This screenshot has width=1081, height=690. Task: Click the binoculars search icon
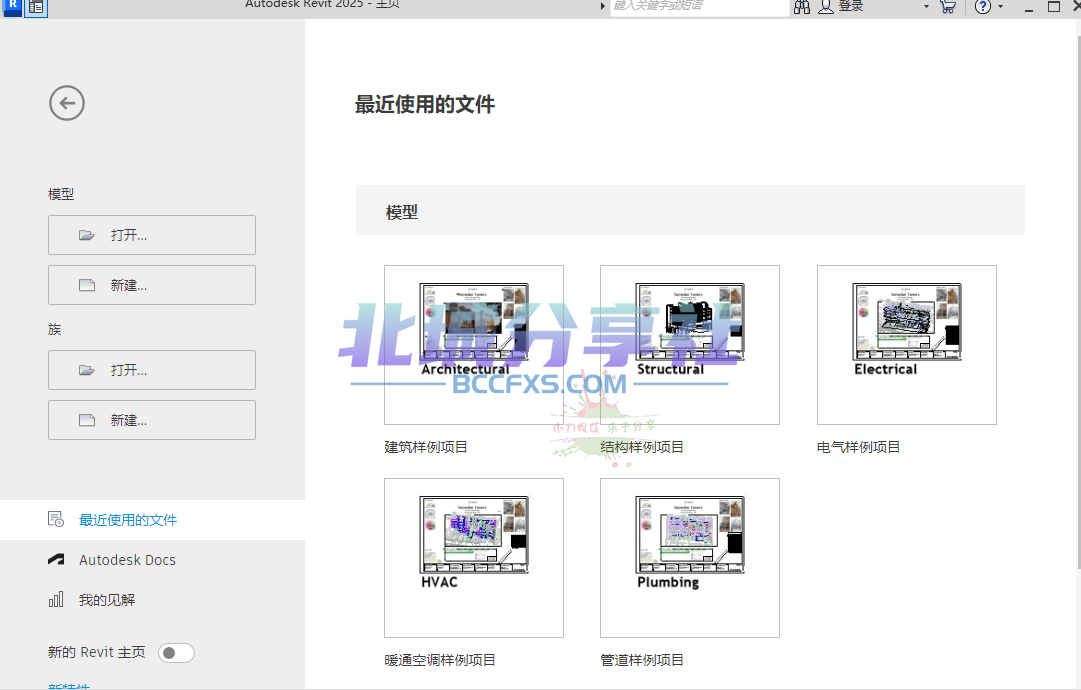point(802,7)
